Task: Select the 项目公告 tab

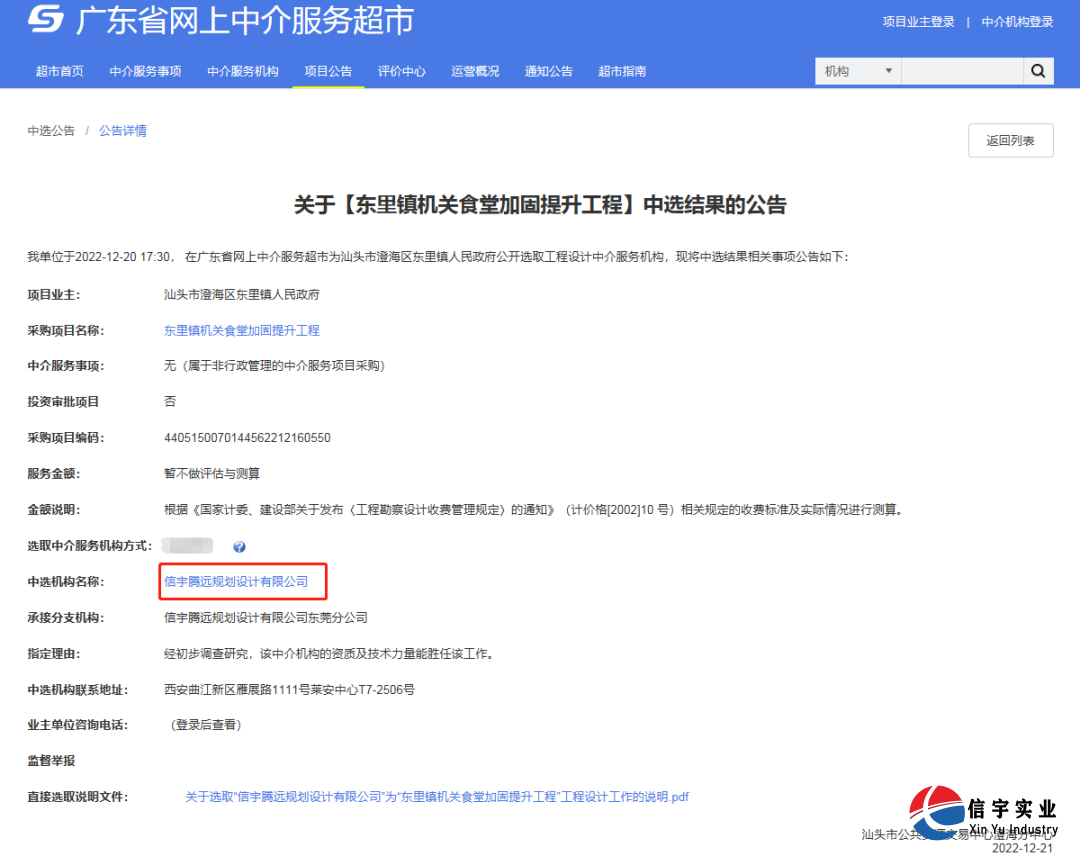Action: (x=327, y=71)
